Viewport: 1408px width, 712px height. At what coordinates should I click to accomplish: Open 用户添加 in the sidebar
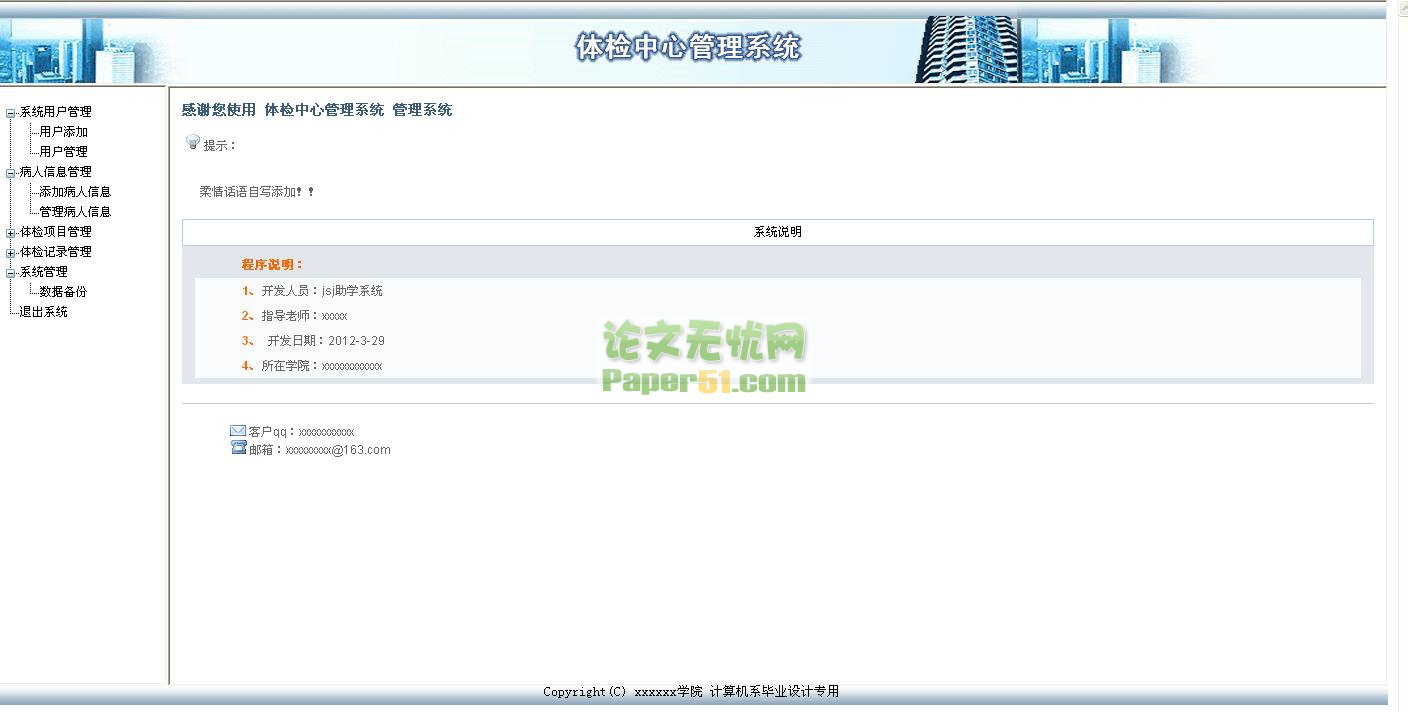click(63, 132)
